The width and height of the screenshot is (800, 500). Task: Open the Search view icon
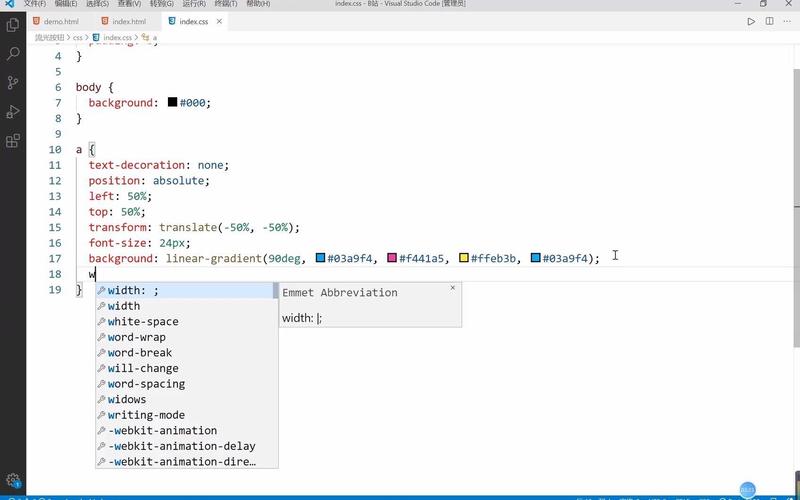(13, 52)
